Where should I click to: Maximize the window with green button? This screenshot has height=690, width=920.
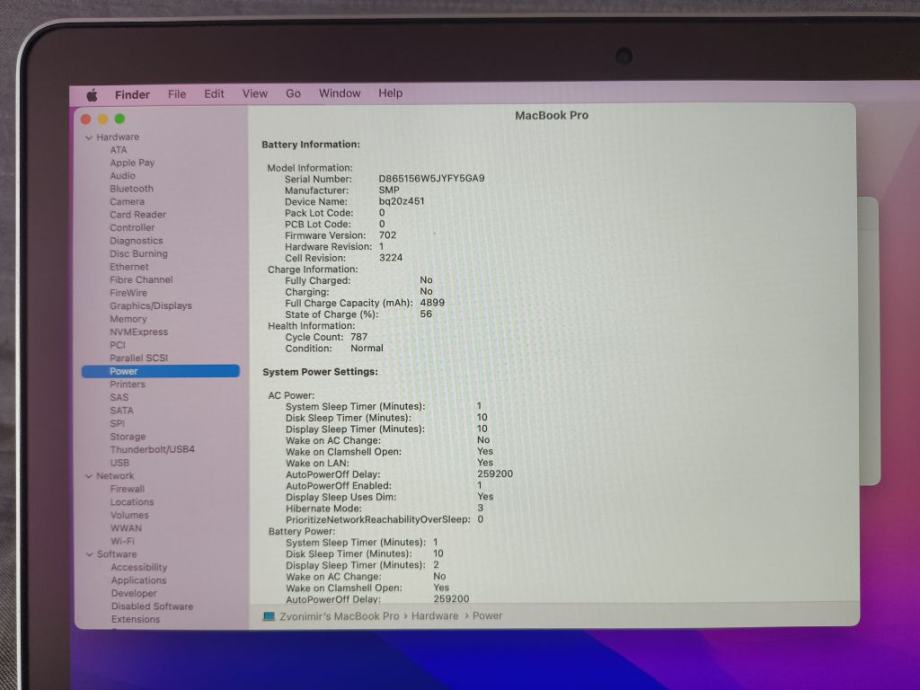(120, 119)
